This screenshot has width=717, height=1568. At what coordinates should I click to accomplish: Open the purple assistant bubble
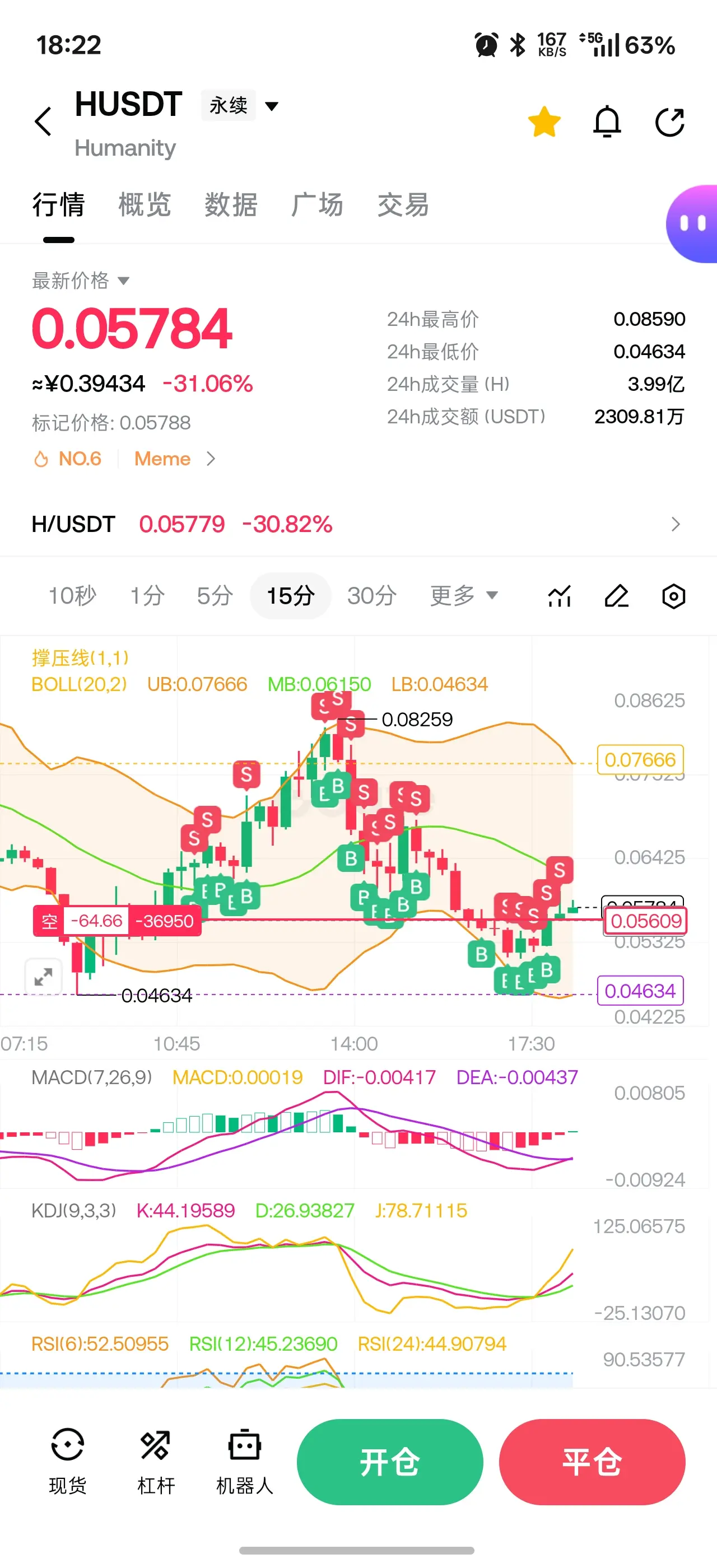(x=692, y=224)
